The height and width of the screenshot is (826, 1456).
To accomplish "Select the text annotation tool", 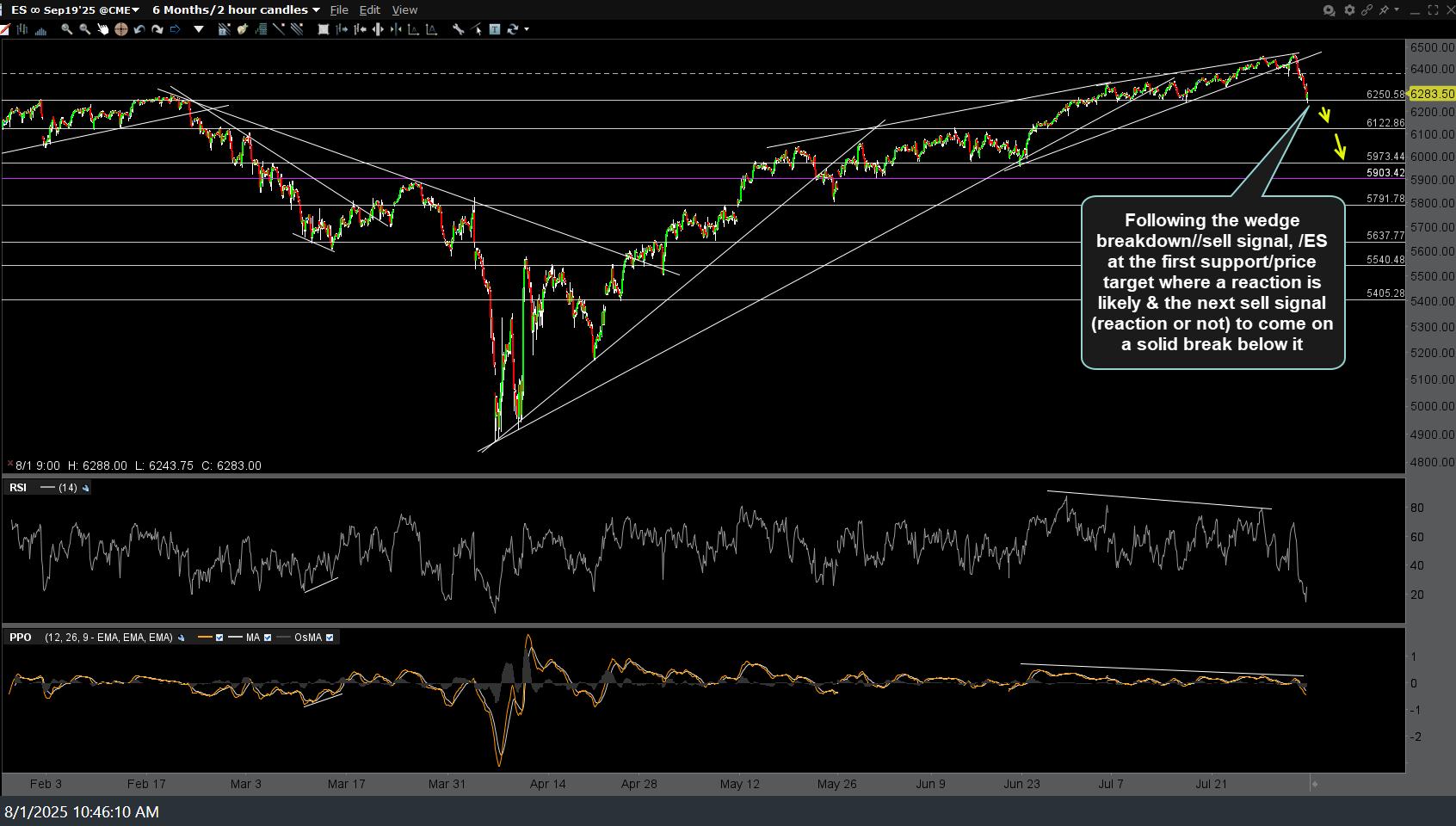I will [495, 29].
